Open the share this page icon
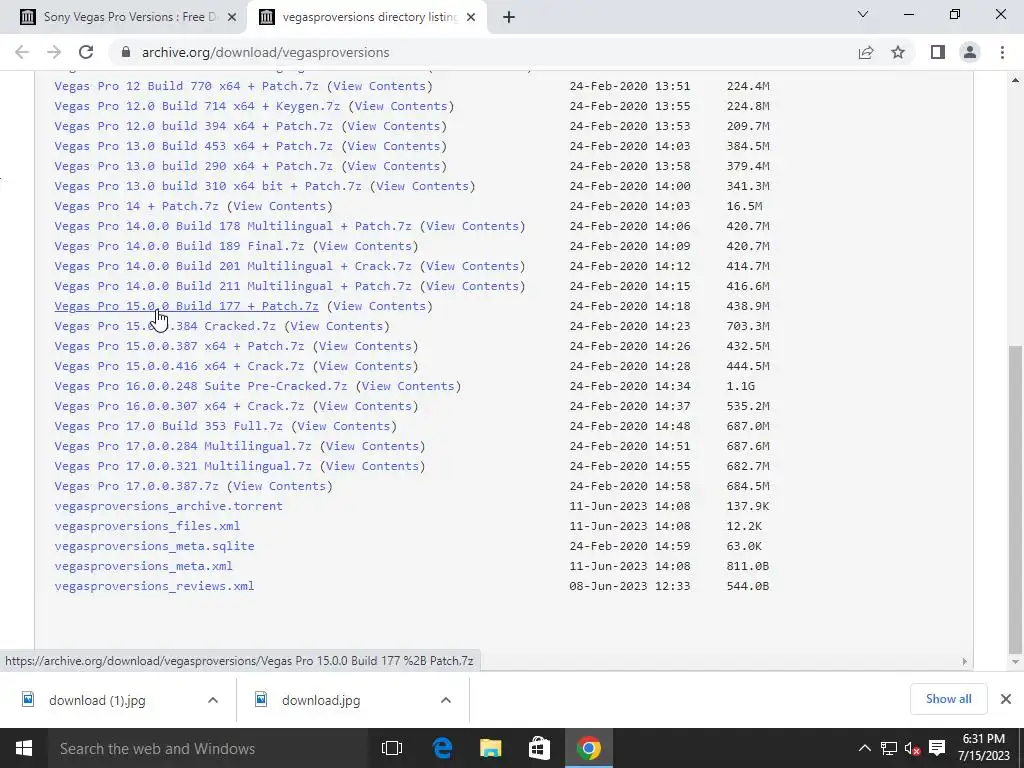The image size is (1024, 768). 866,52
